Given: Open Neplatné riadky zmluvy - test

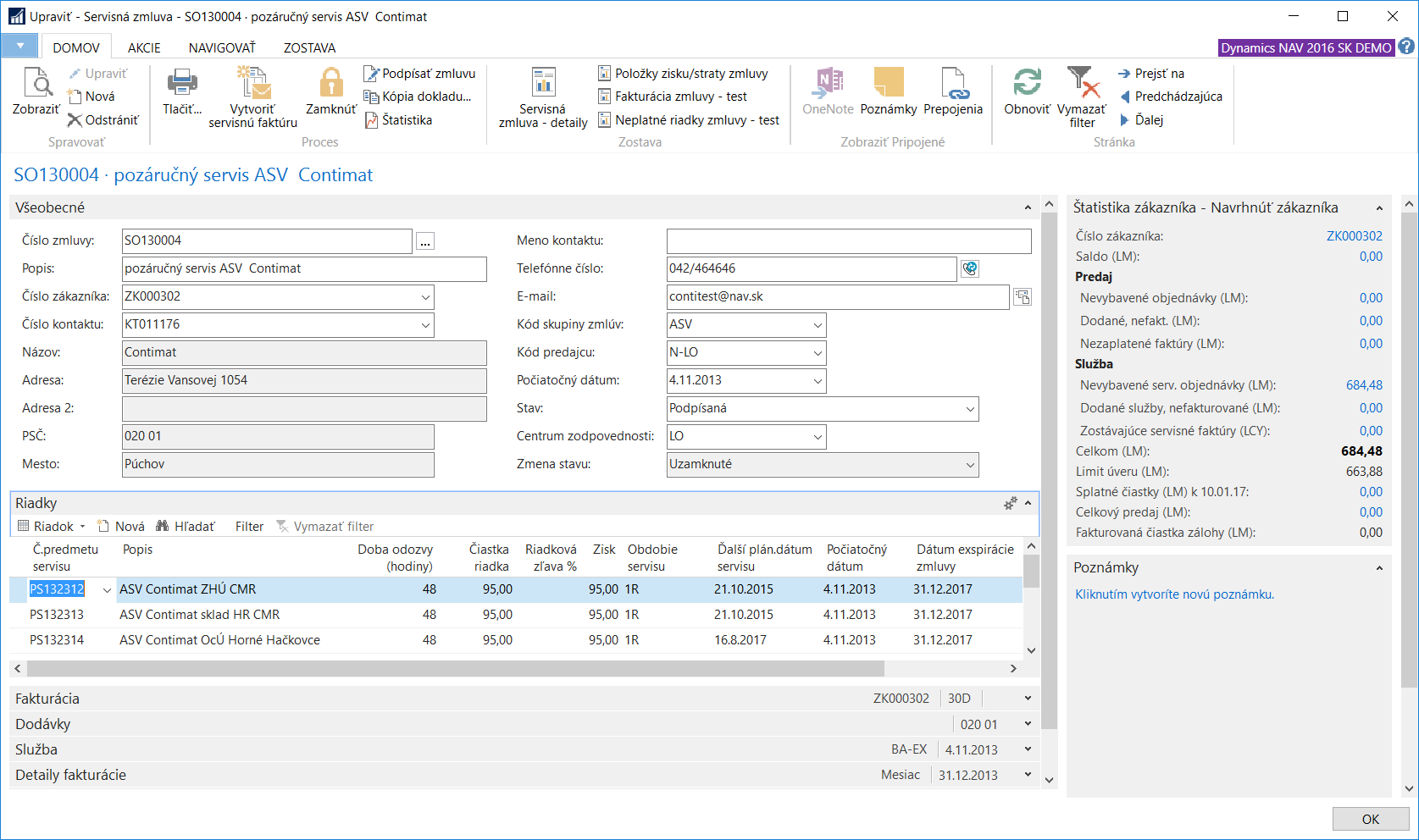Looking at the screenshot, I should [688, 120].
